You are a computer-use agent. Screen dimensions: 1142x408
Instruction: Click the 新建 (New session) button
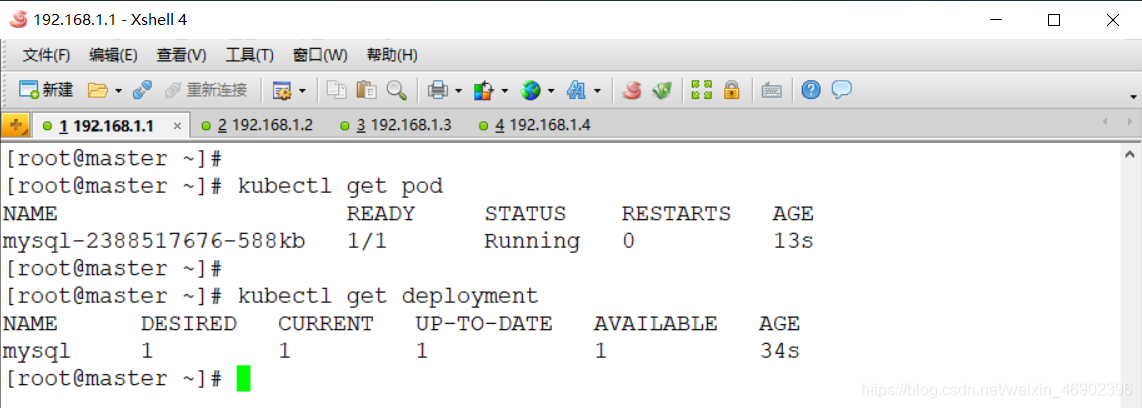click(46, 90)
